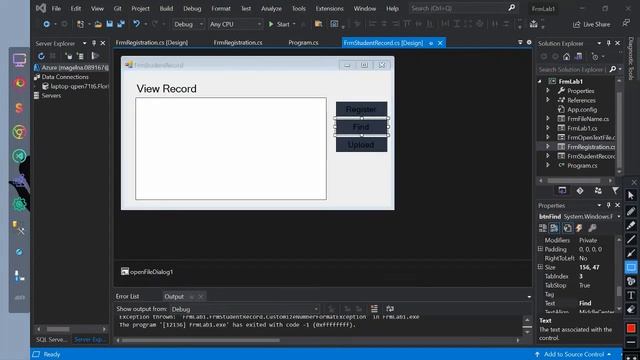
Task: Open the Extensions menu
Action: 329,9
